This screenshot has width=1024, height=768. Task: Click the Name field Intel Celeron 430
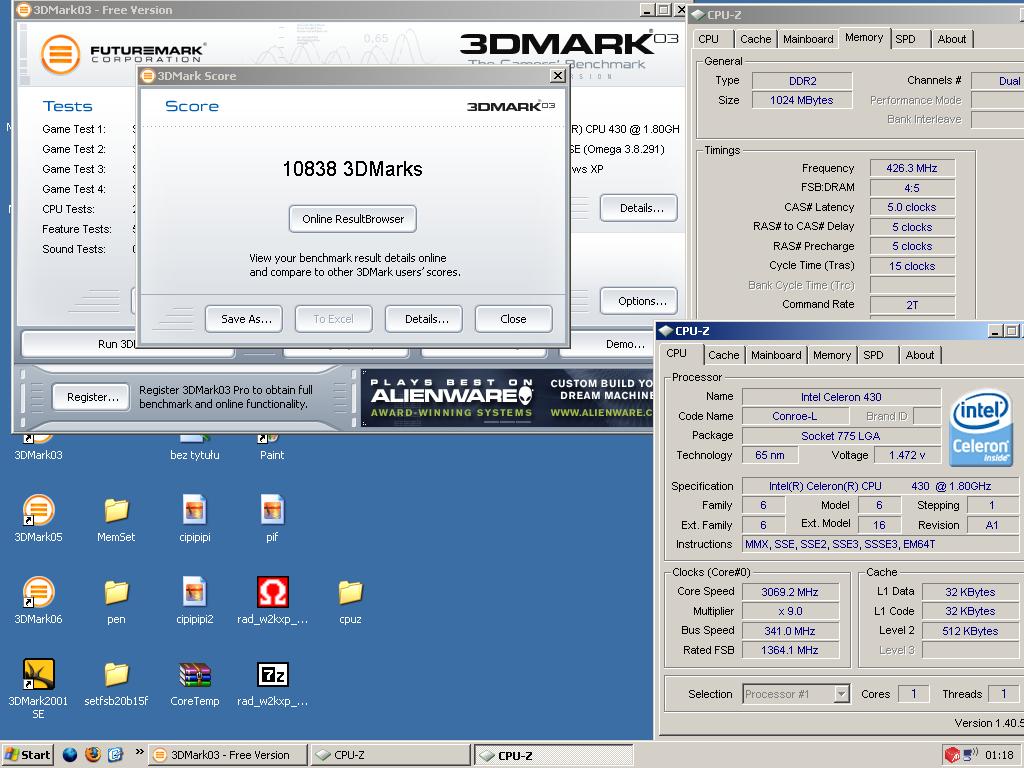click(841, 396)
